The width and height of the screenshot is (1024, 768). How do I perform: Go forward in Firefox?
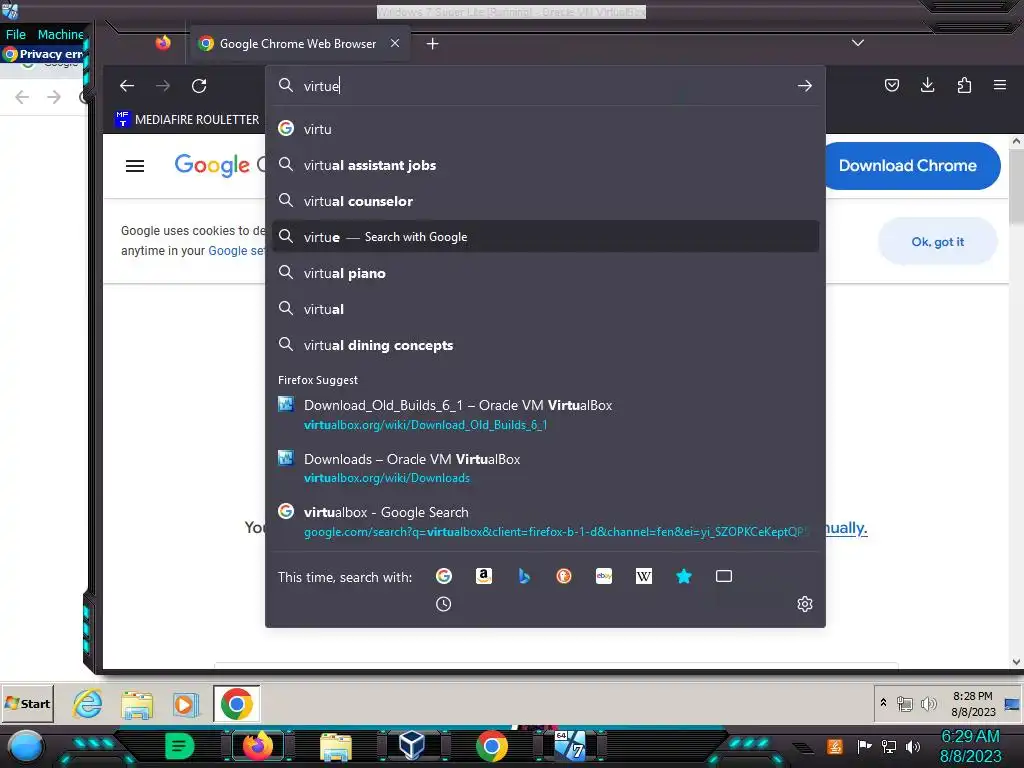[x=163, y=86]
